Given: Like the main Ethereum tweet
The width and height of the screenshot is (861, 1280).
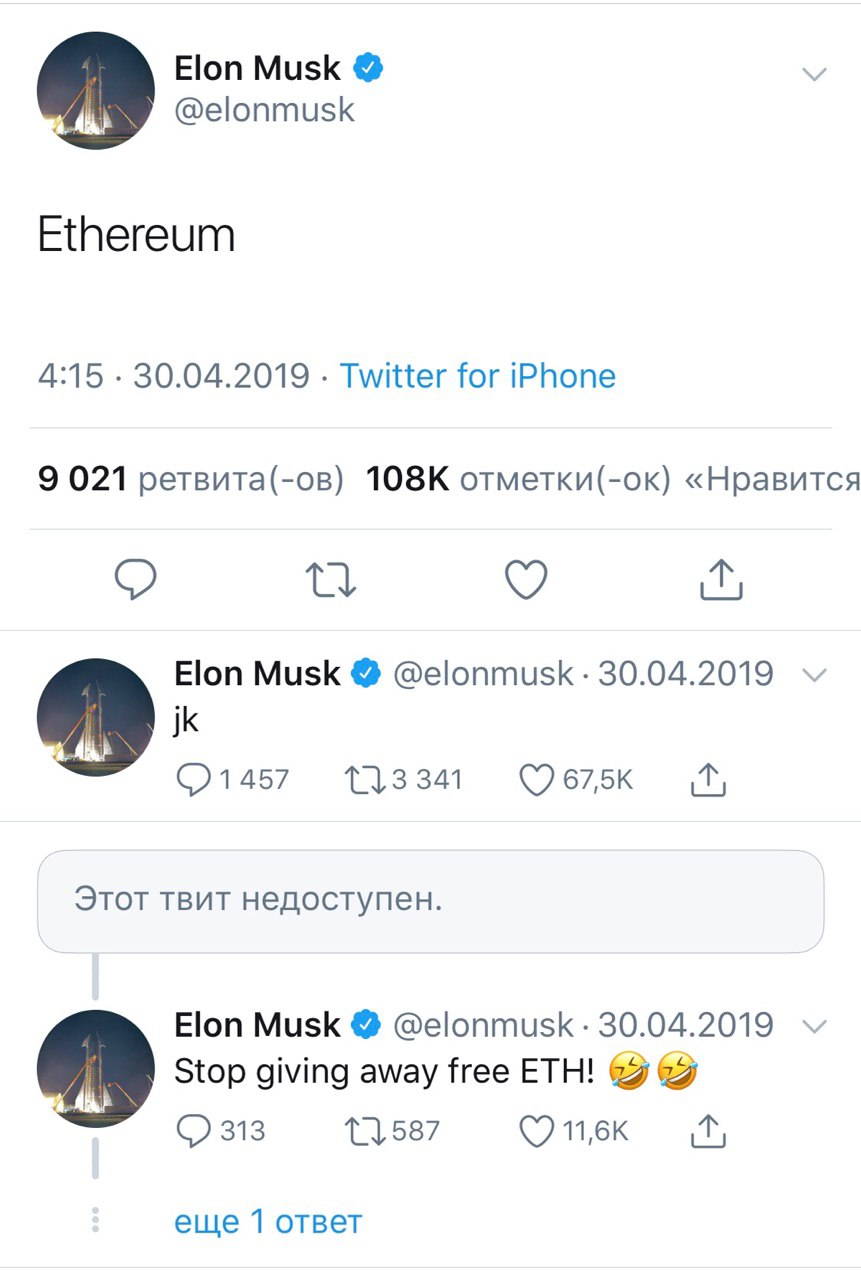Looking at the screenshot, I should tap(526, 579).
